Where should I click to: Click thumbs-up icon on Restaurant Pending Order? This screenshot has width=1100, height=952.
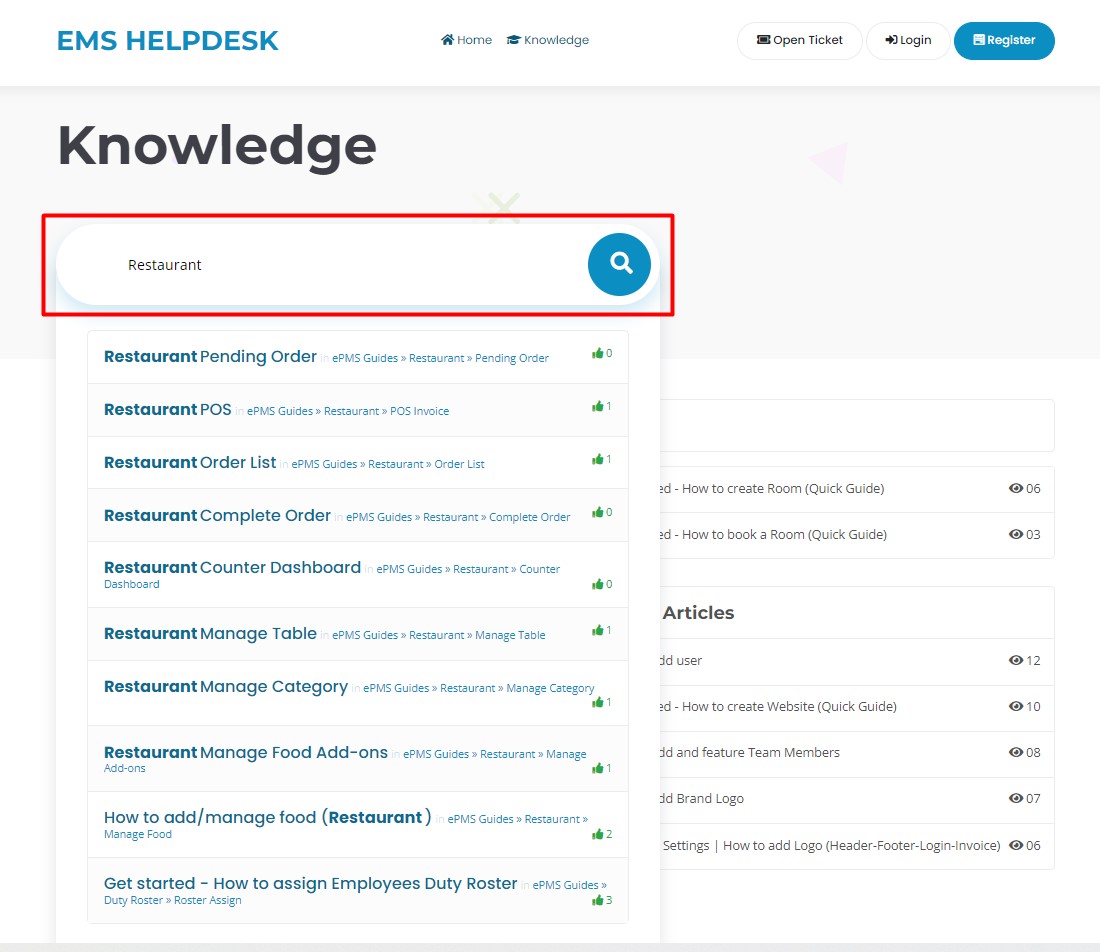pyautogui.click(x=597, y=353)
